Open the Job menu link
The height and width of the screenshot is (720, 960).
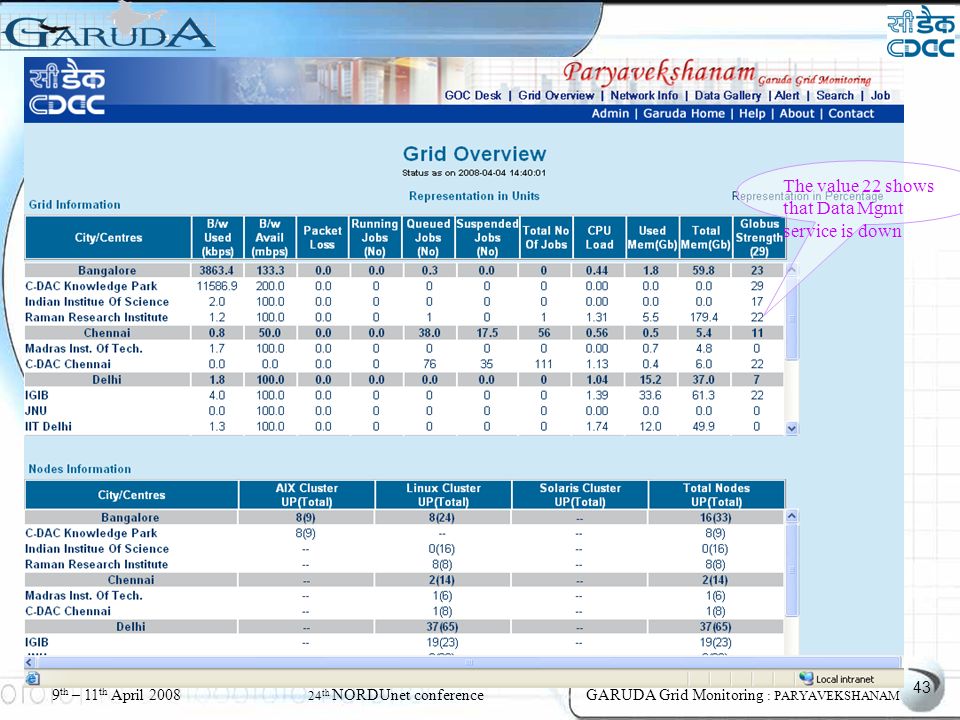click(880, 96)
